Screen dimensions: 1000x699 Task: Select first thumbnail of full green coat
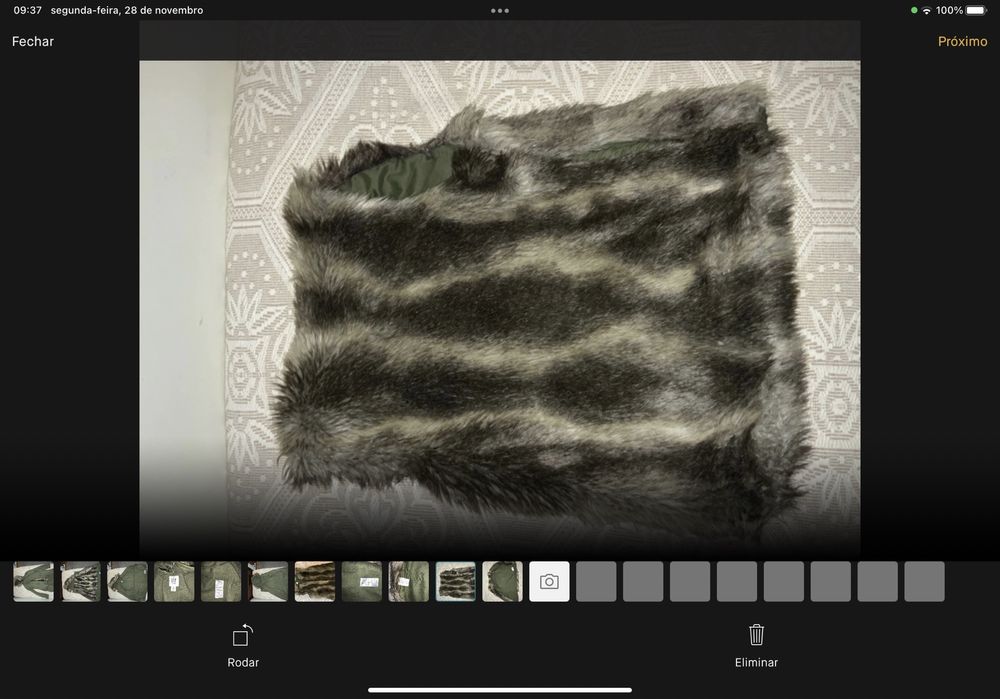34,582
